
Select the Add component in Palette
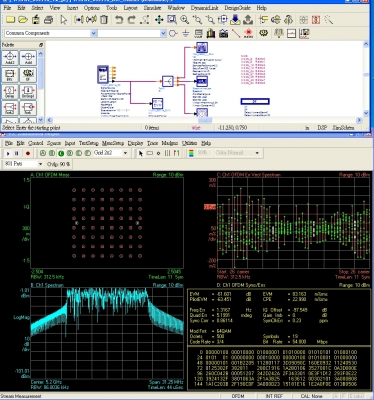pos(28,58)
